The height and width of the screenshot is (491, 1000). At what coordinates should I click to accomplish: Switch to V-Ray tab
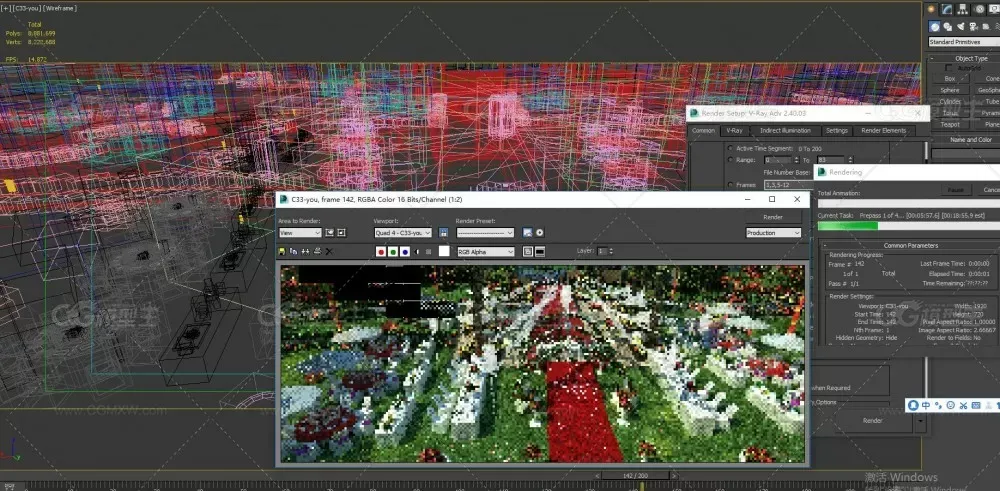coord(734,131)
